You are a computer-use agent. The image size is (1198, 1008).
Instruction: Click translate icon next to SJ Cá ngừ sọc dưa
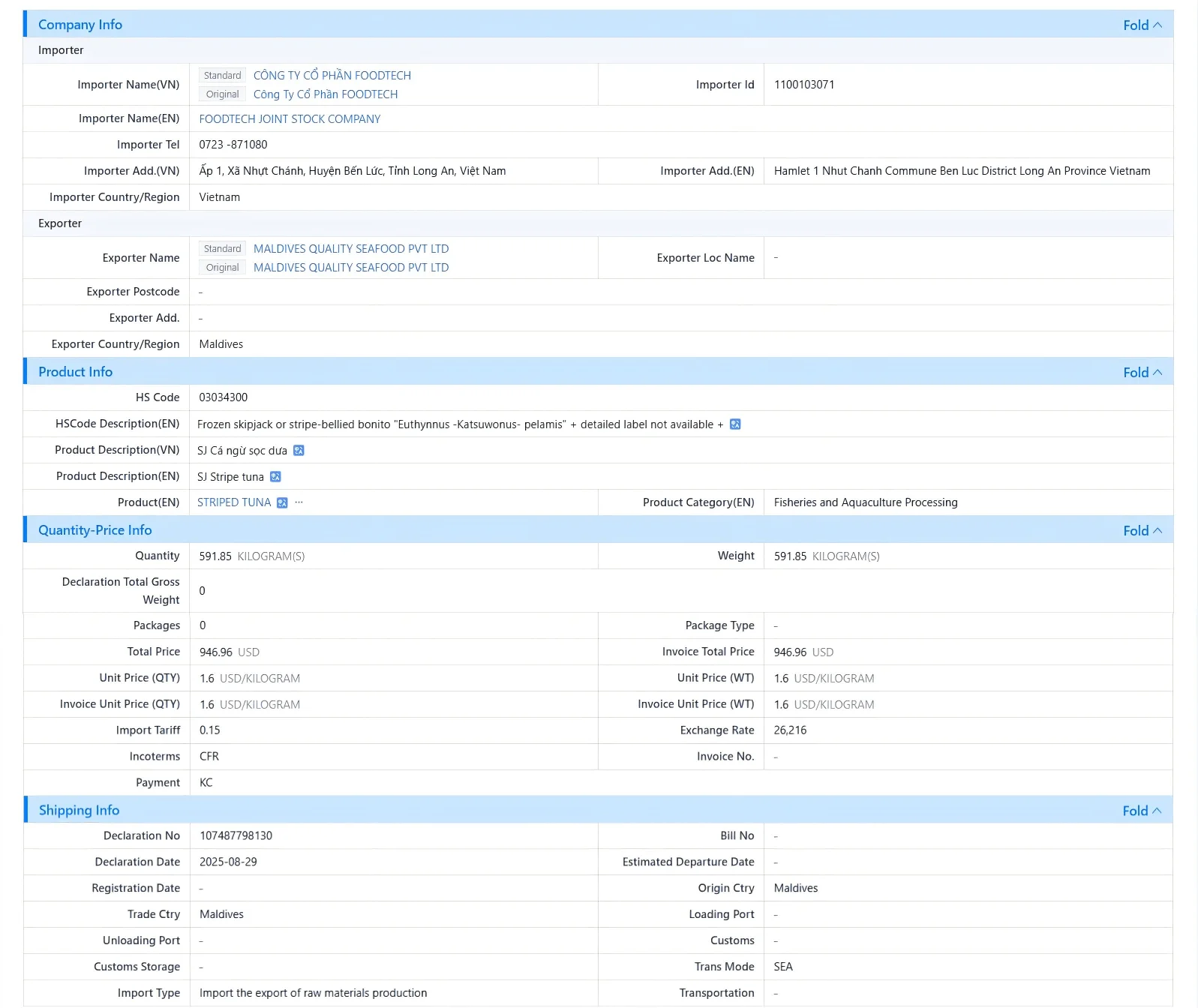pyautogui.click(x=299, y=451)
